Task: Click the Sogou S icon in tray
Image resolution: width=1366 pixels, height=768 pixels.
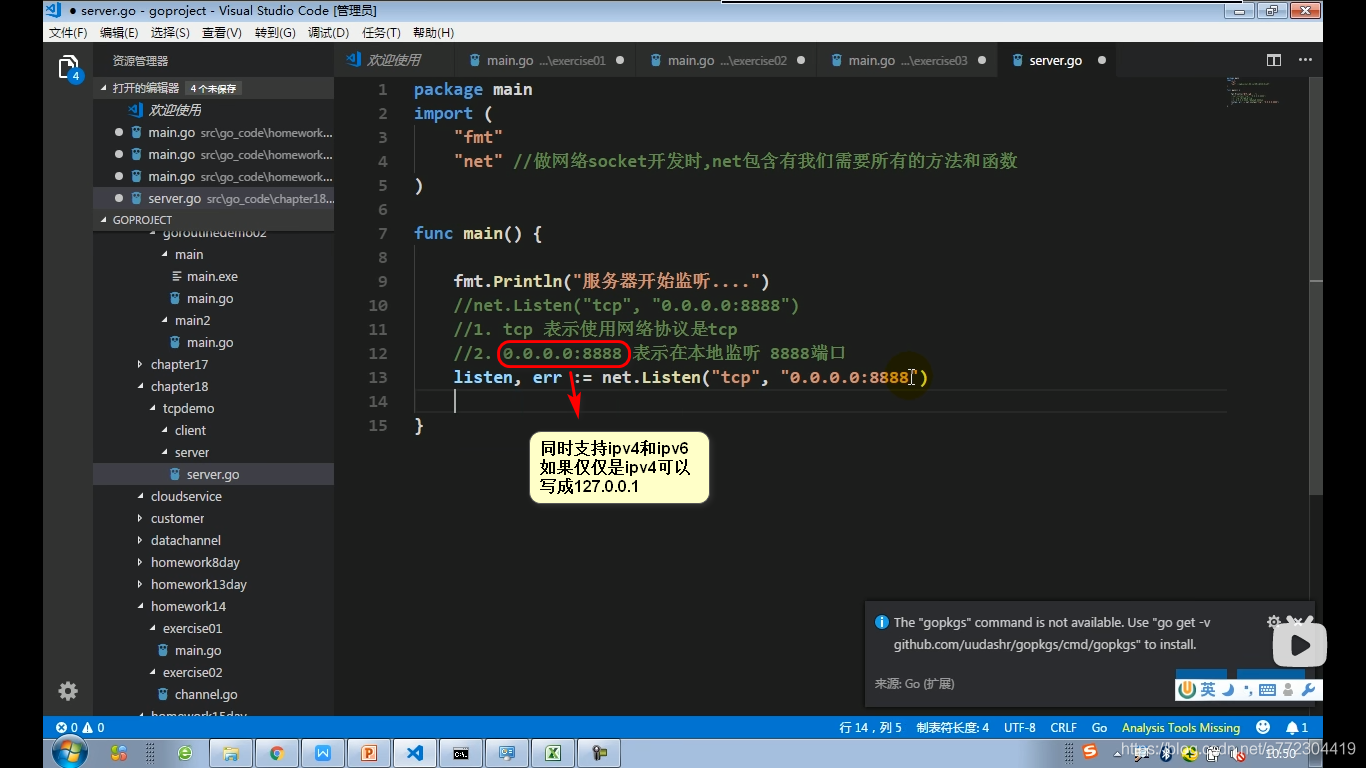Action: point(1090,751)
